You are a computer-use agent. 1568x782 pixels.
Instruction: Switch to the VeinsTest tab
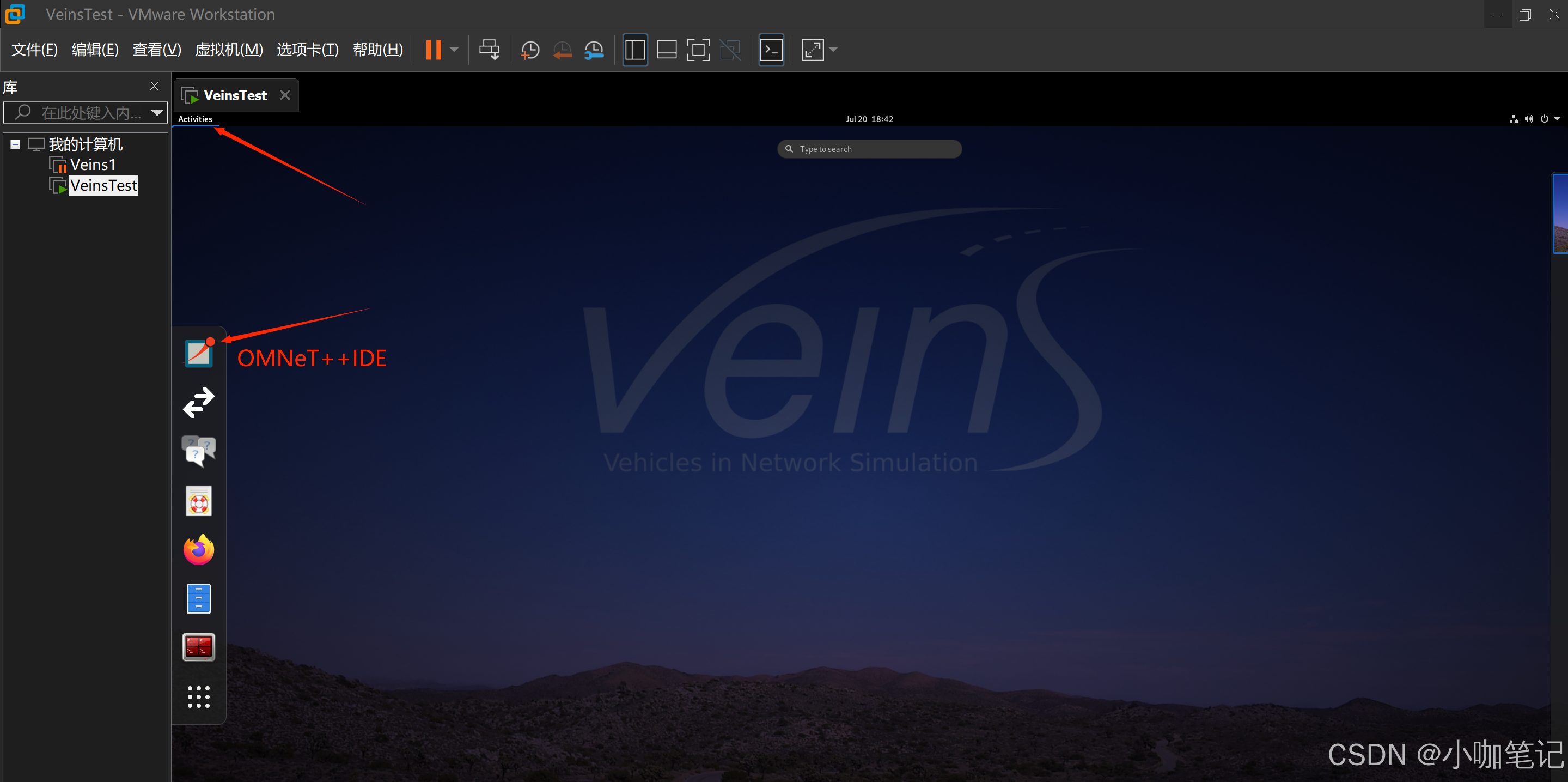[235, 95]
